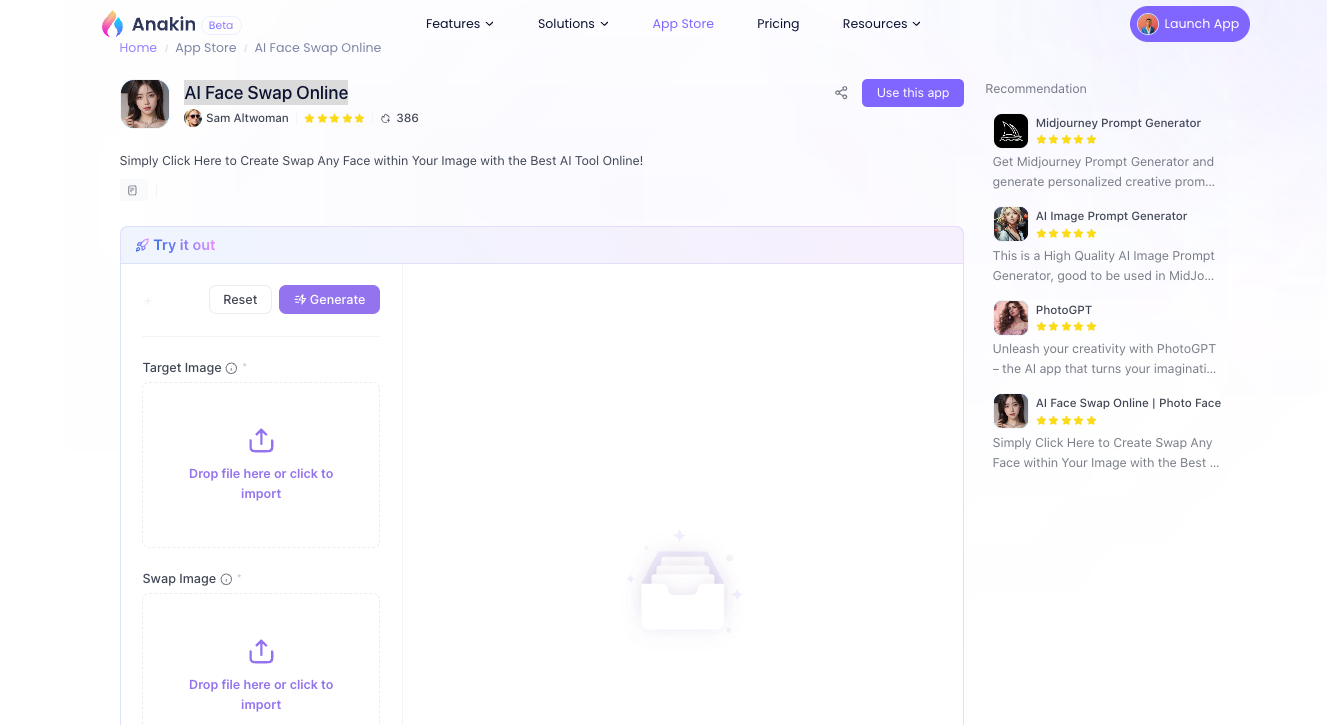Viewport: 1327px width, 725px height.
Task: Click Sam Altwoman's avatar
Action: [x=193, y=118]
